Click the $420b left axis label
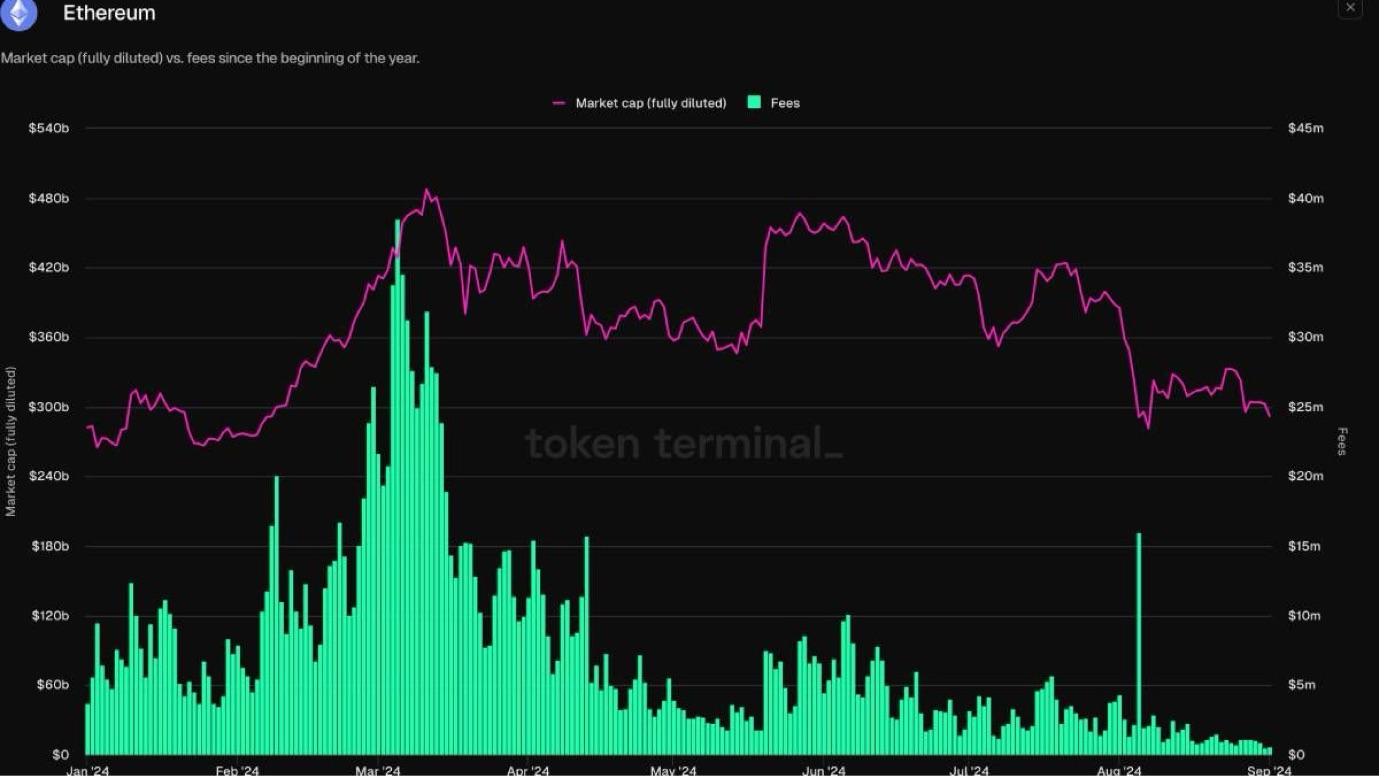This screenshot has height=776, width=1379. point(48,268)
